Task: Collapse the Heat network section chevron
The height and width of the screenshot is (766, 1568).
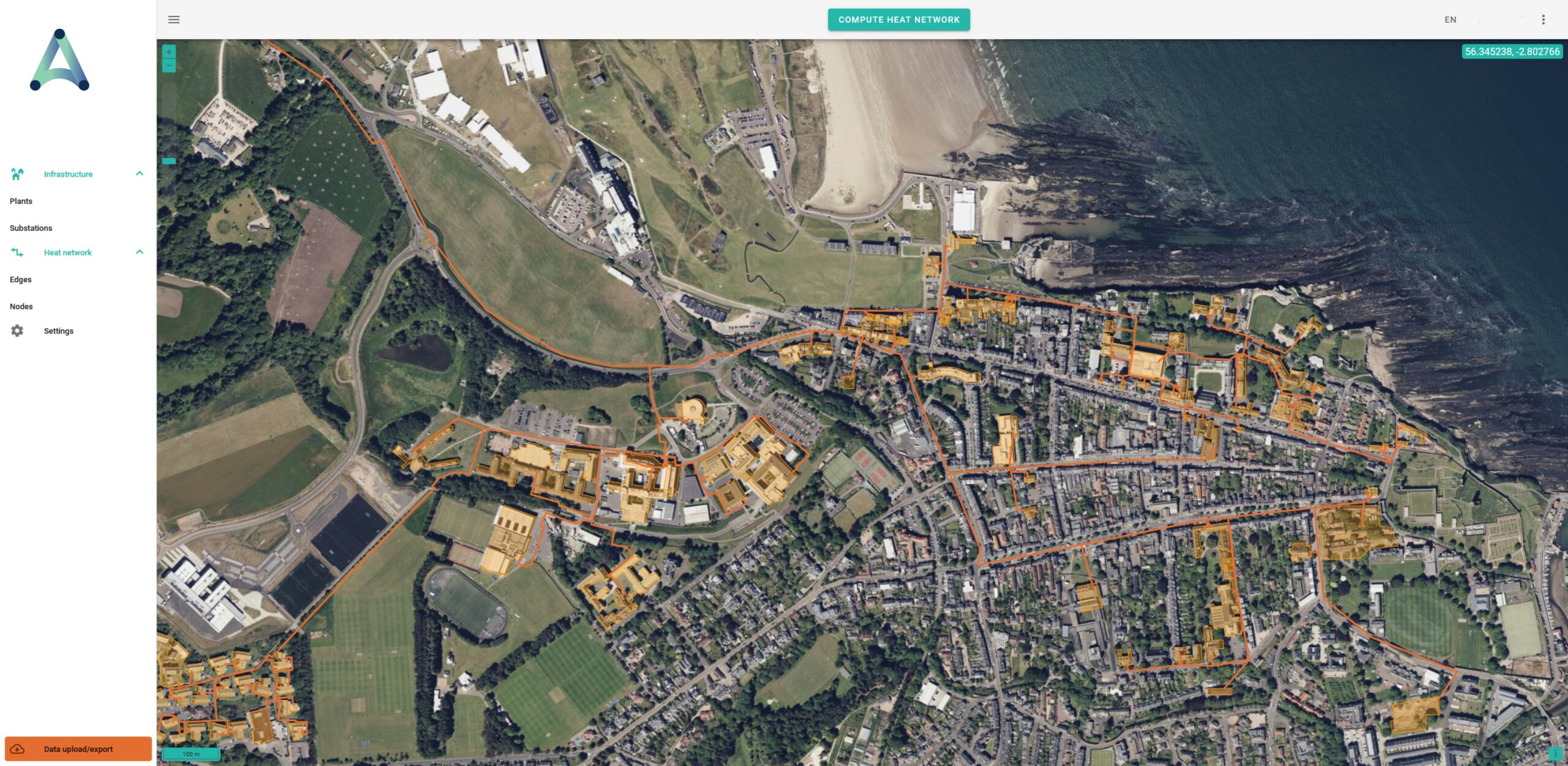Action: coord(140,252)
